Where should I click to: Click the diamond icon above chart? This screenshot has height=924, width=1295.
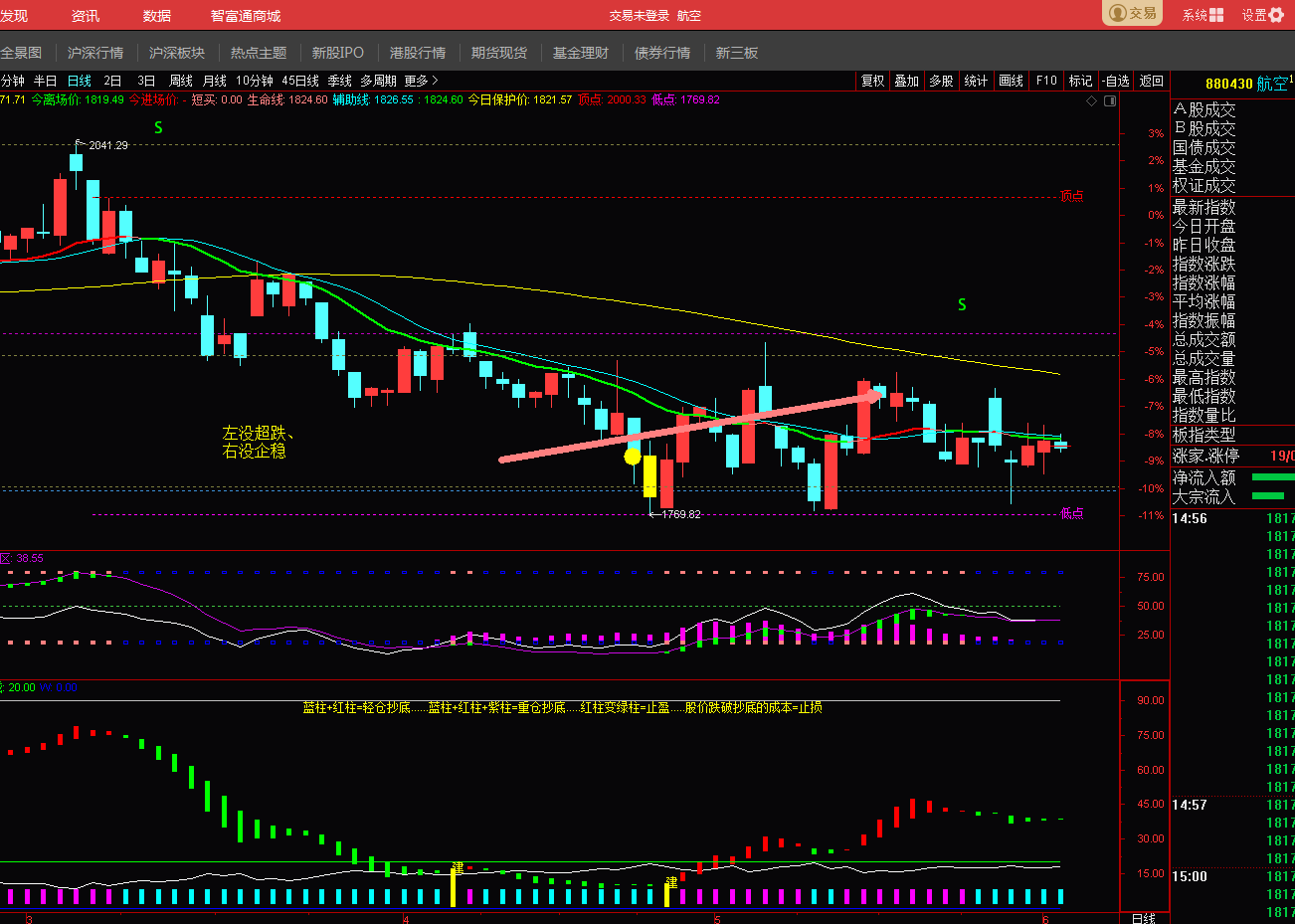click(x=1091, y=100)
